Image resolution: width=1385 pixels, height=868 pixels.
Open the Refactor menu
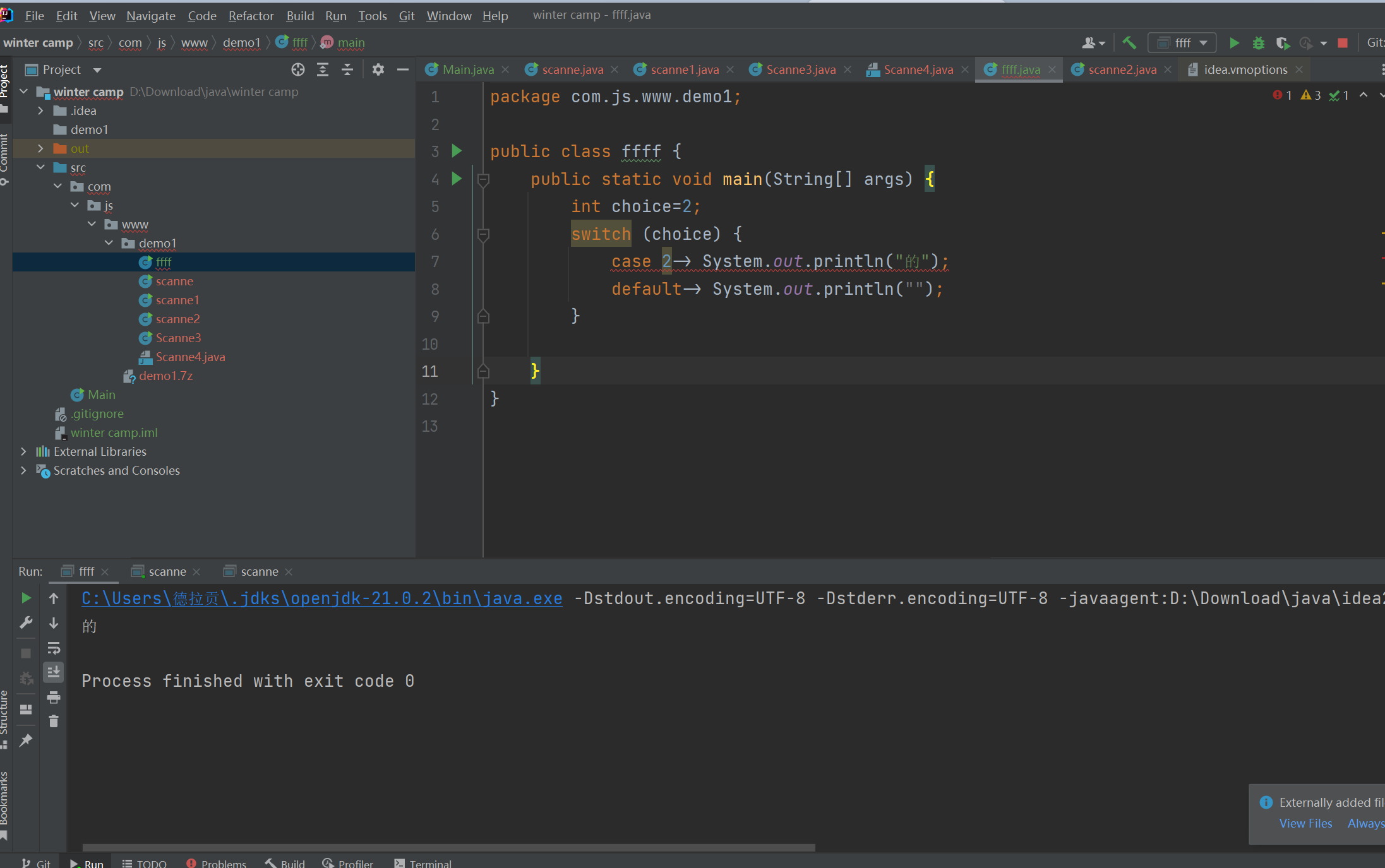251,16
